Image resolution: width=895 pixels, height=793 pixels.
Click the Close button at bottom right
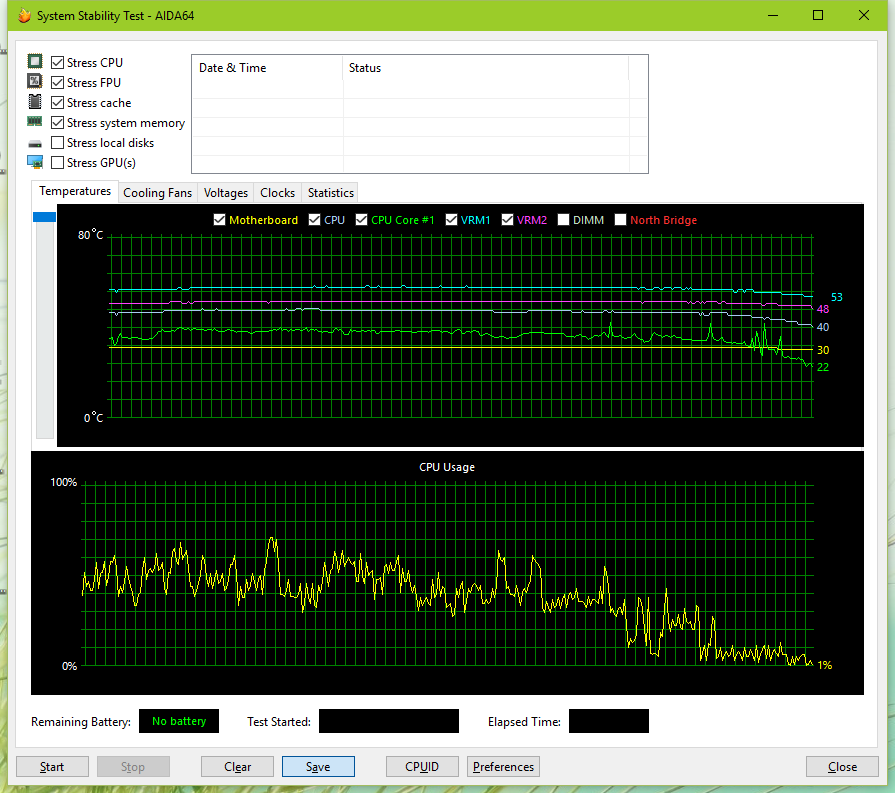[842, 766]
